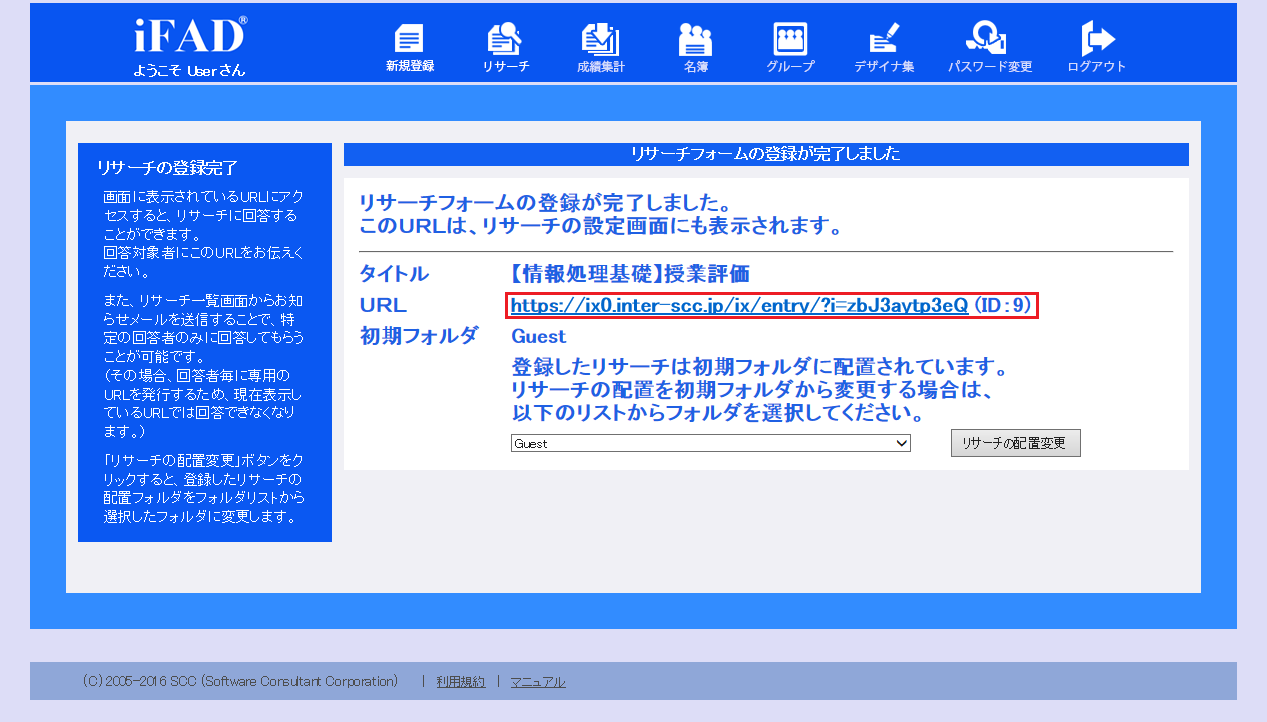The height and width of the screenshot is (722, 1267).
Task: Click the リサーチフォームの登録が完了しました header bar
Action: [766, 154]
